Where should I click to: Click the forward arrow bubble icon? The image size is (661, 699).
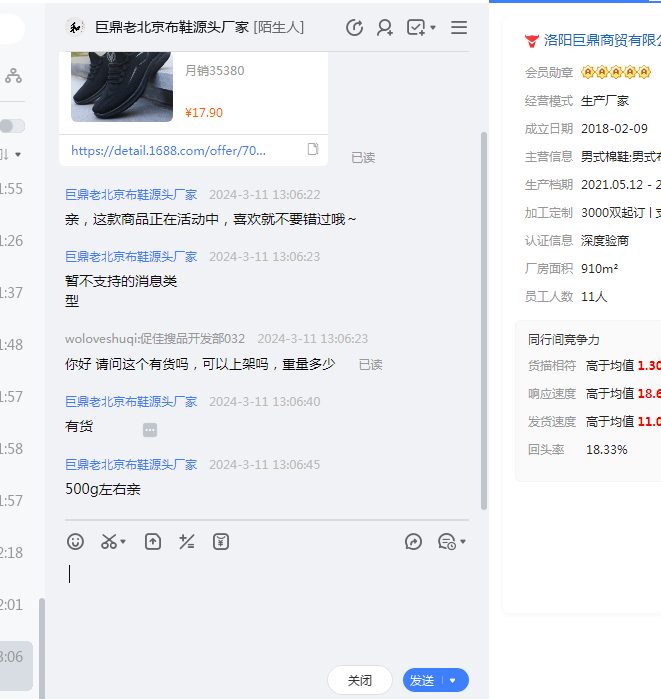coord(413,541)
